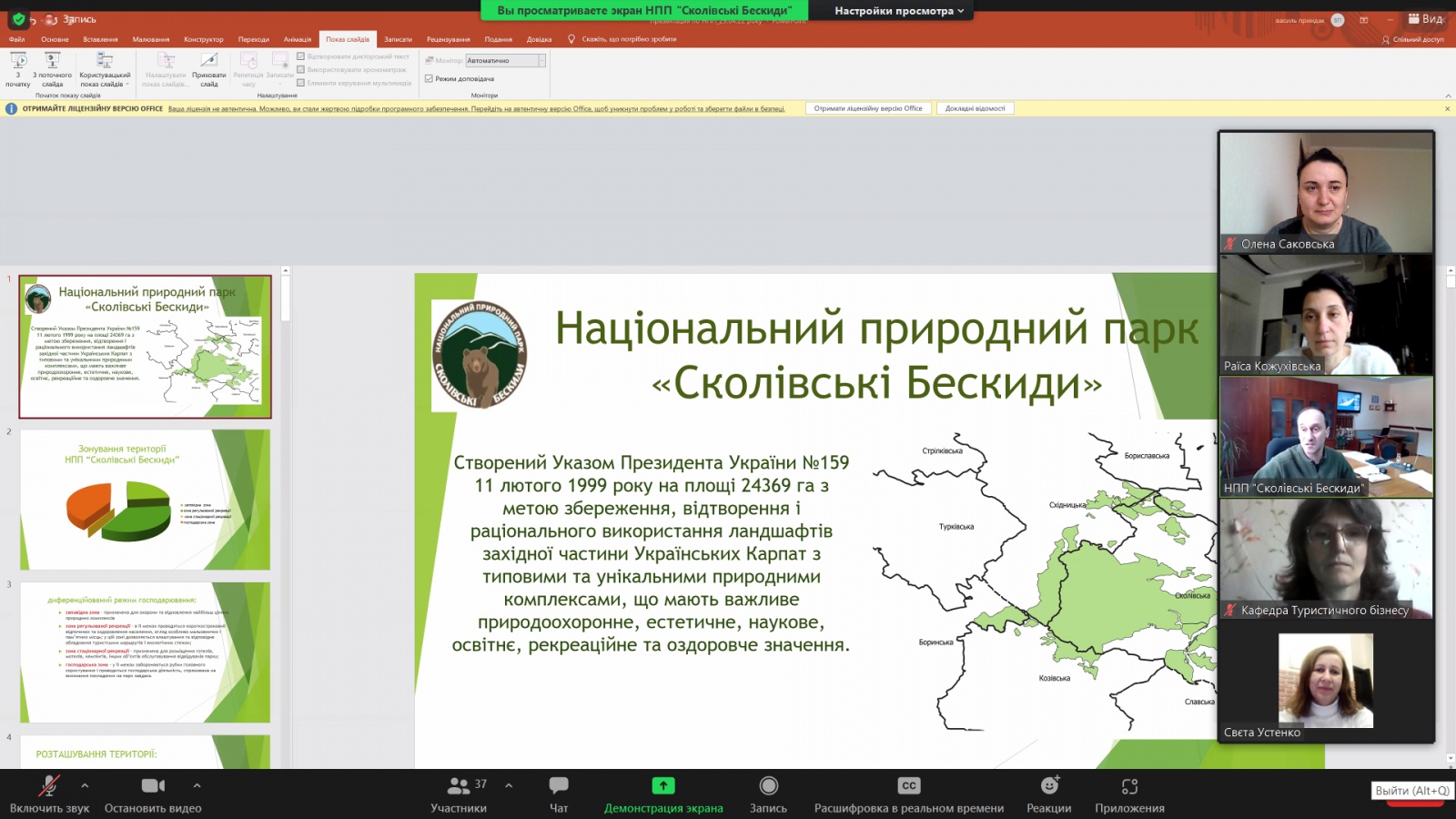Click НПП Сколівські Бескиди video tile
This screenshot has height=819, width=1456.
[x=1326, y=436]
